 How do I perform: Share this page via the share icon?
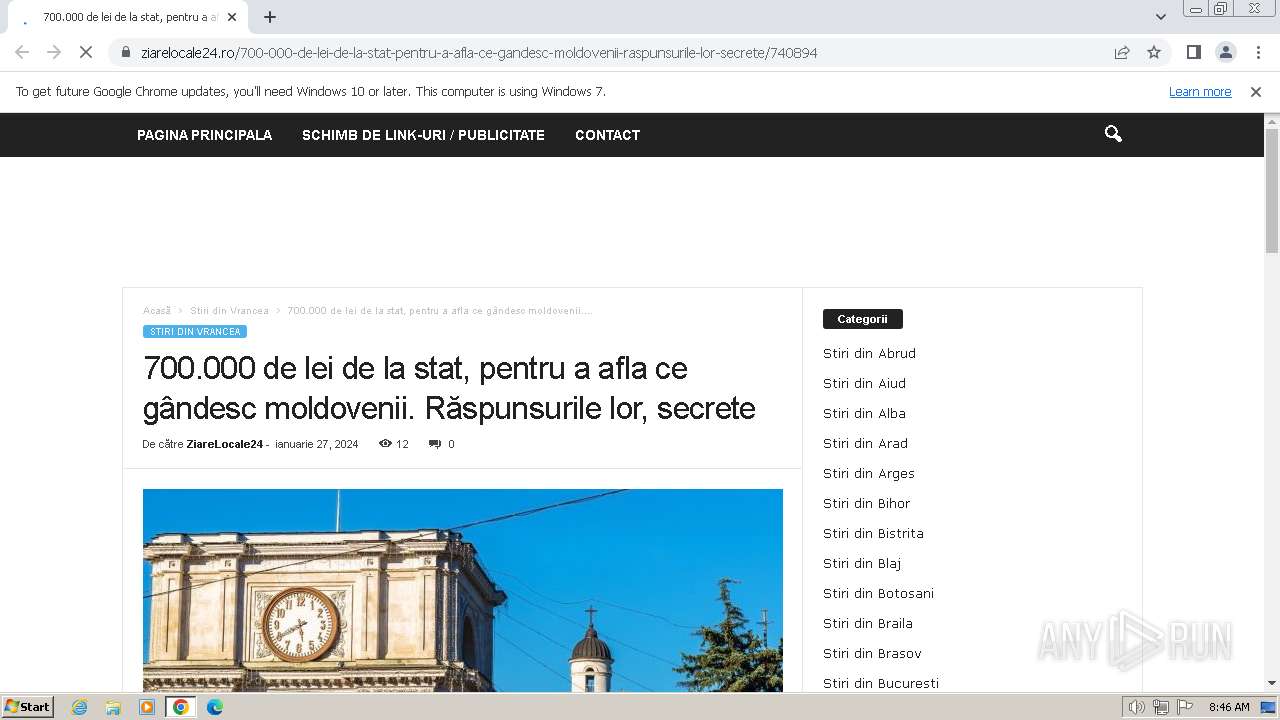point(1122,52)
